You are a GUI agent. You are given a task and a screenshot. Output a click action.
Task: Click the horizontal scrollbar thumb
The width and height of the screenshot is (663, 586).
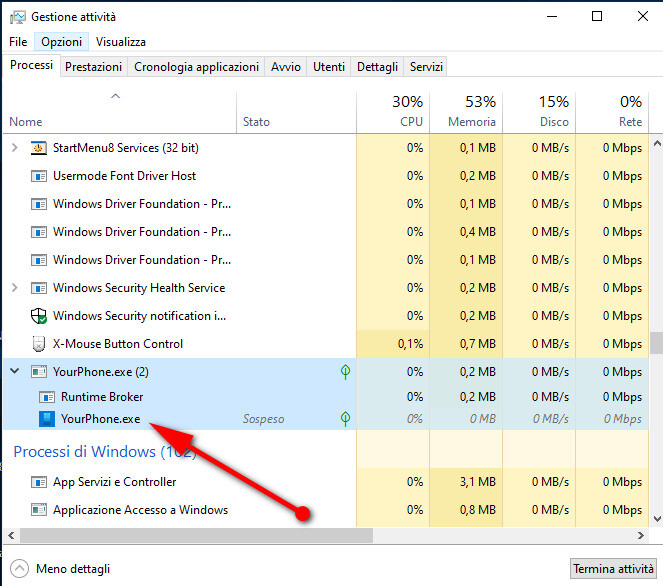pyautogui.click(x=197, y=536)
